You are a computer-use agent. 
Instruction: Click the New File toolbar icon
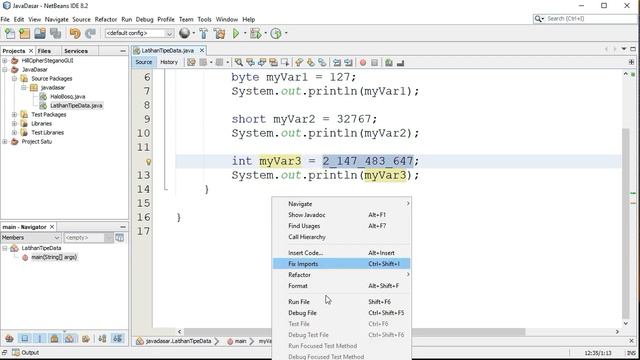9,33
